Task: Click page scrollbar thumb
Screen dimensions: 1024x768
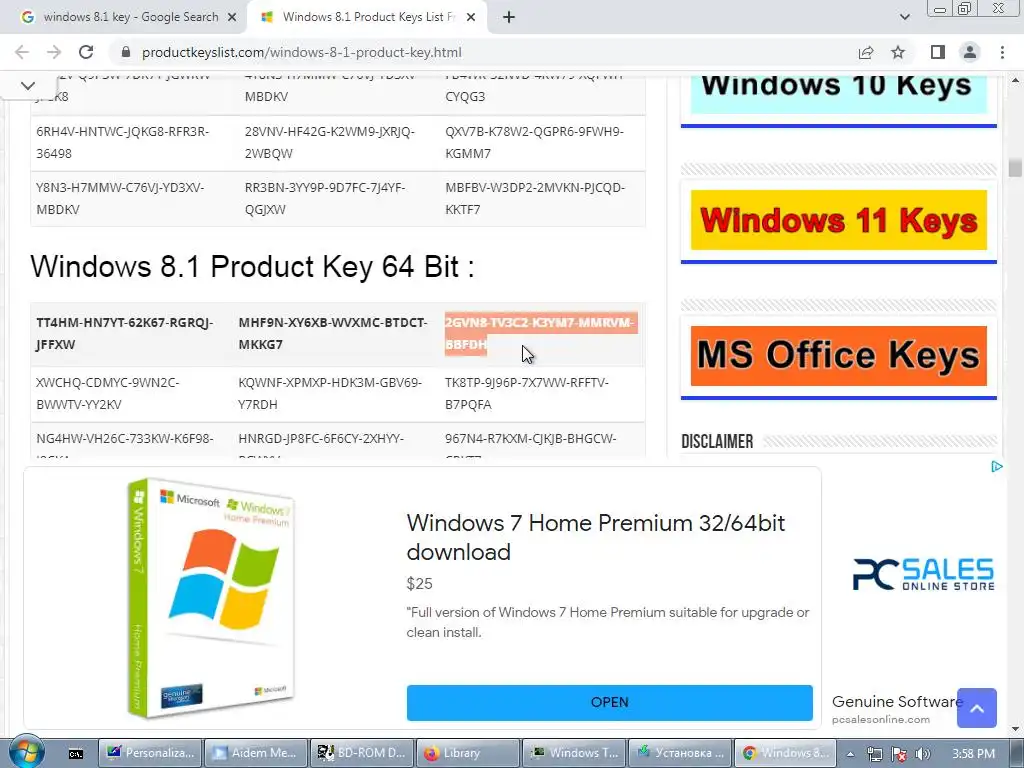Action: [1014, 167]
